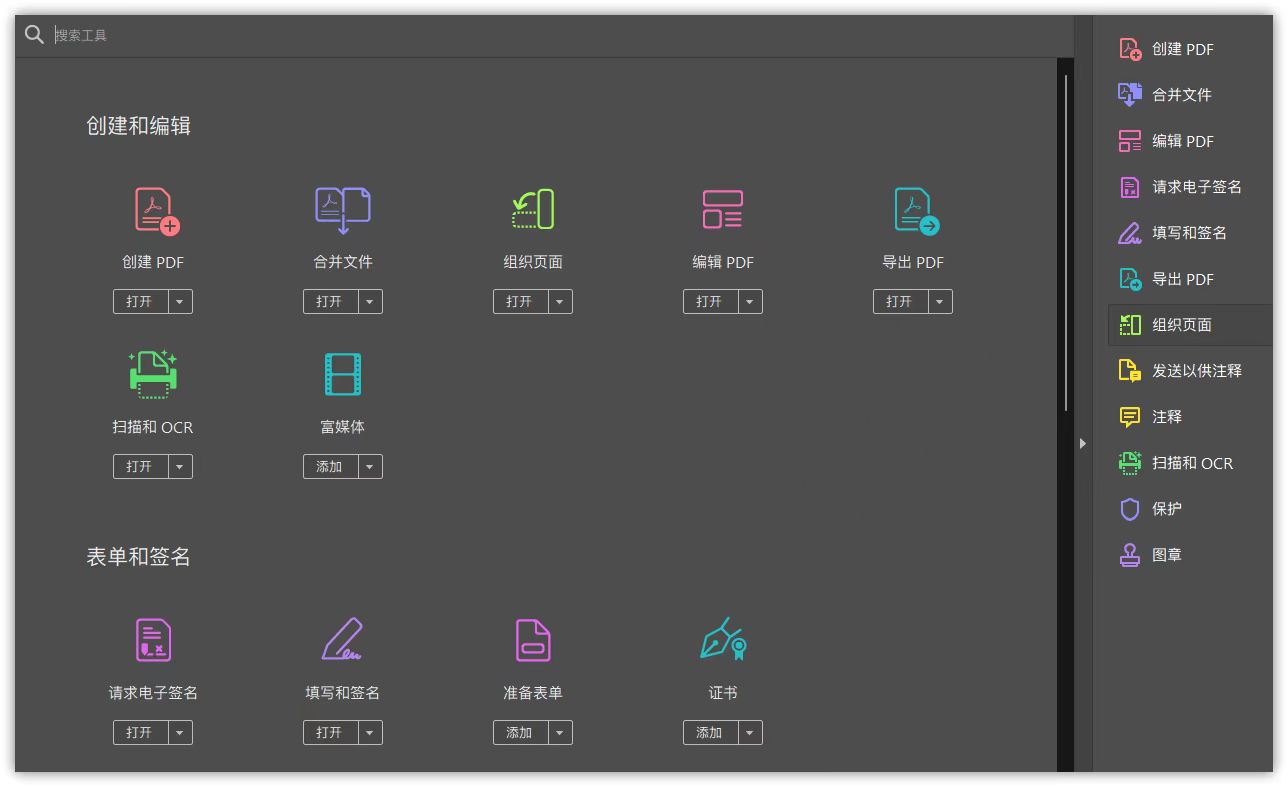Open the 合并文件 tool via 打开 button
Image resolution: width=1288 pixels, height=787 pixels.
[330, 301]
